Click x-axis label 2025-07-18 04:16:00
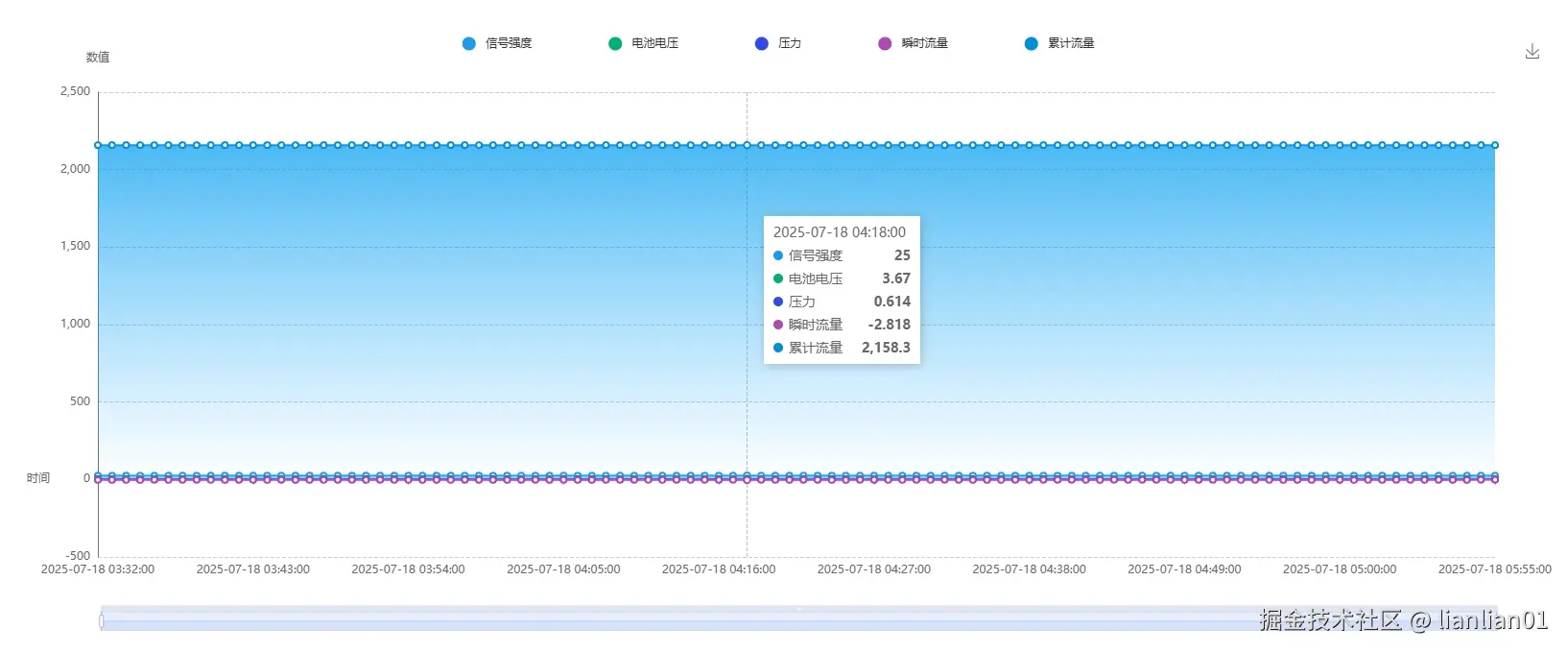Viewport: 1568px width, 653px height. click(x=719, y=569)
